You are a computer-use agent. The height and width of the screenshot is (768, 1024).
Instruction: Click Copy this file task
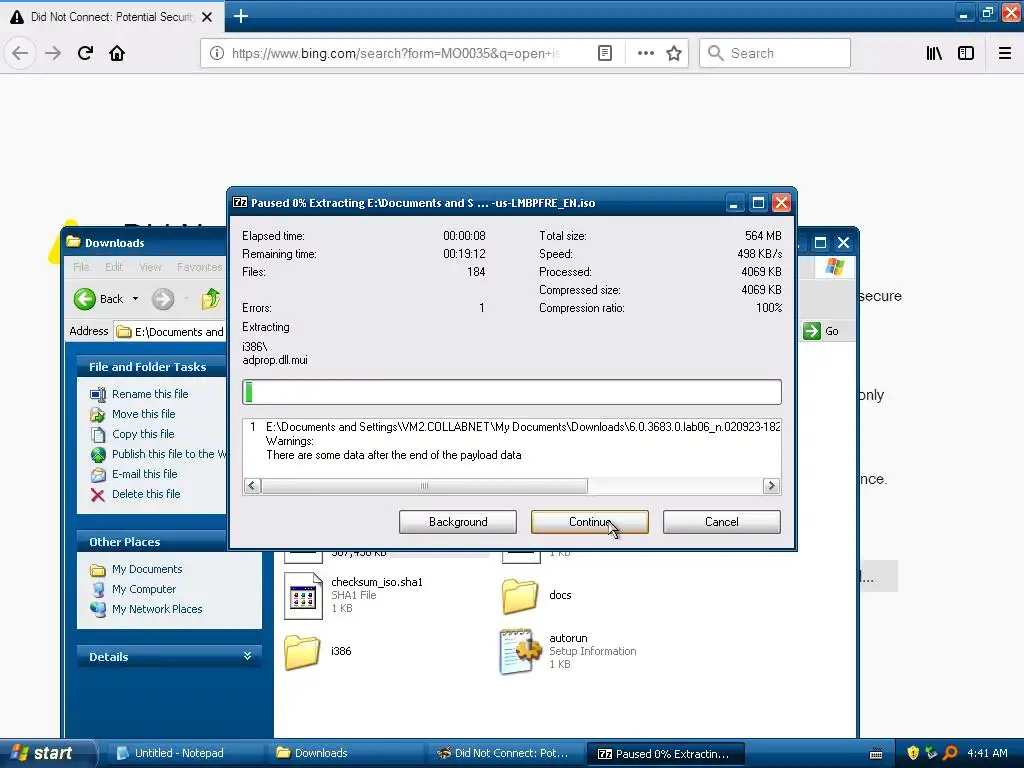[142, 434]
